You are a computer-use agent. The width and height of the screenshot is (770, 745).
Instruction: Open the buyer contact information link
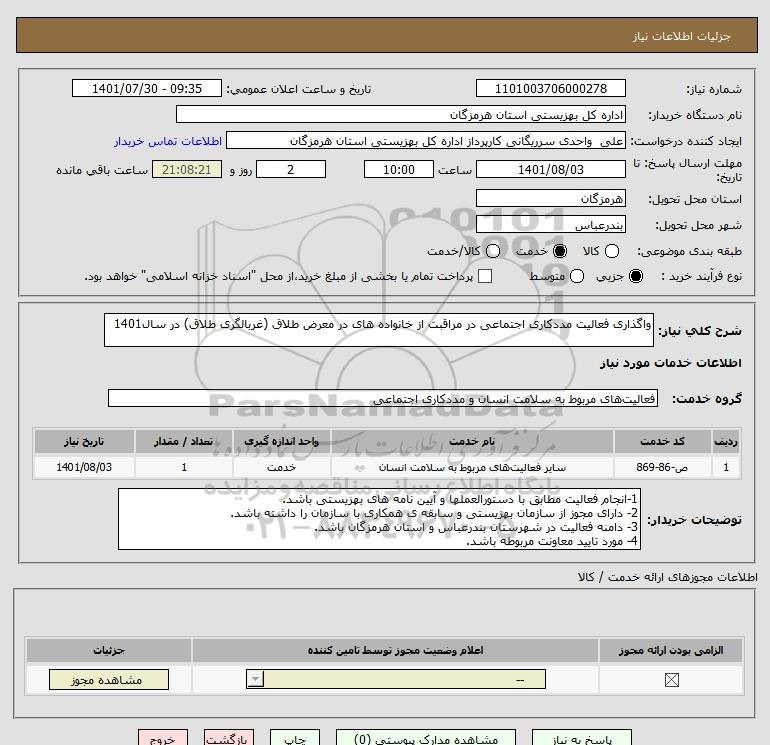point(168,141)
